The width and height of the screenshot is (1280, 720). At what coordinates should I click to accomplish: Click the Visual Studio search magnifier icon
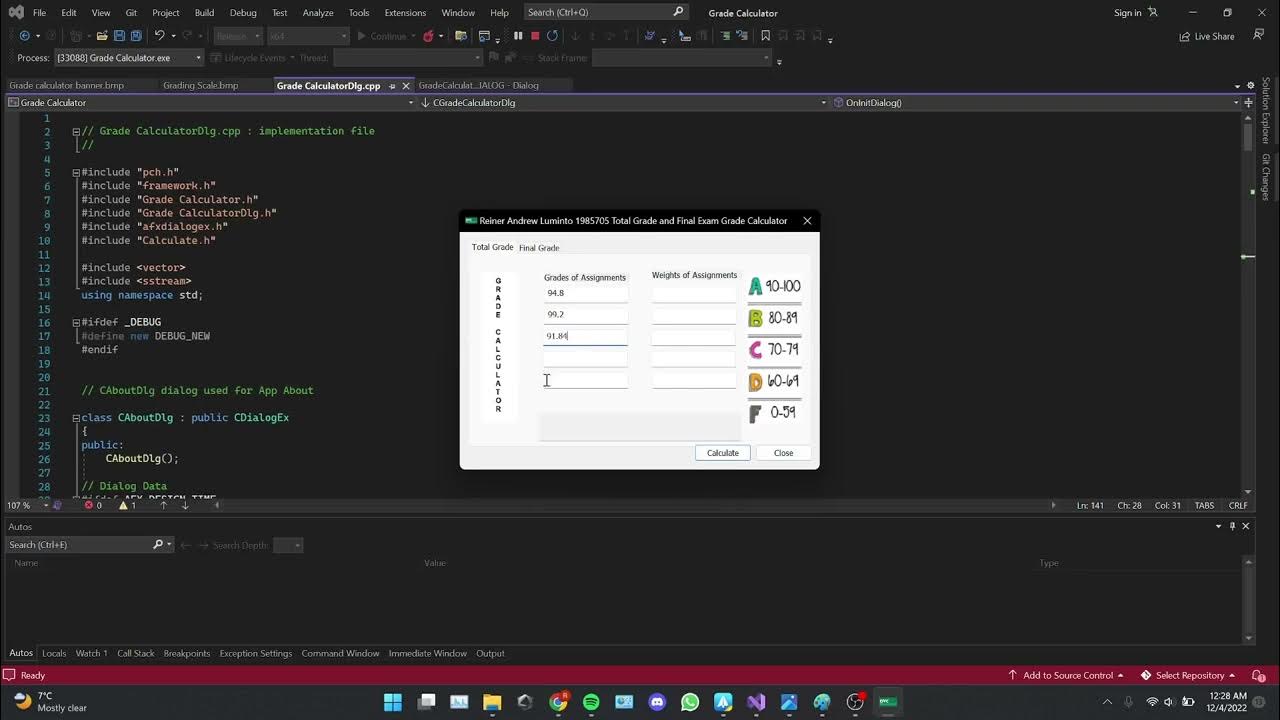678,12
